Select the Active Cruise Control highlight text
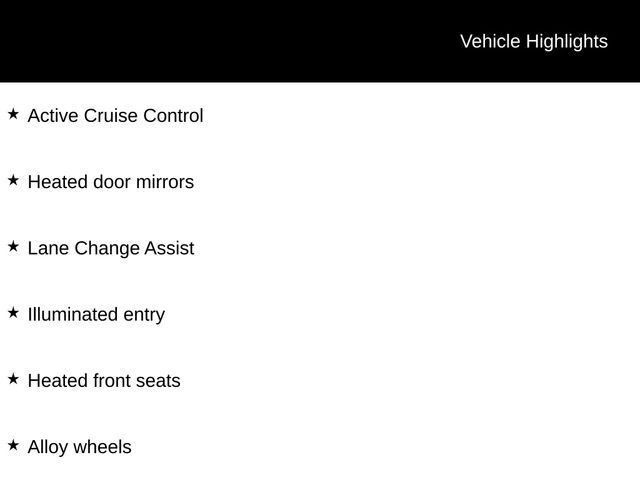 click(115, 116)
